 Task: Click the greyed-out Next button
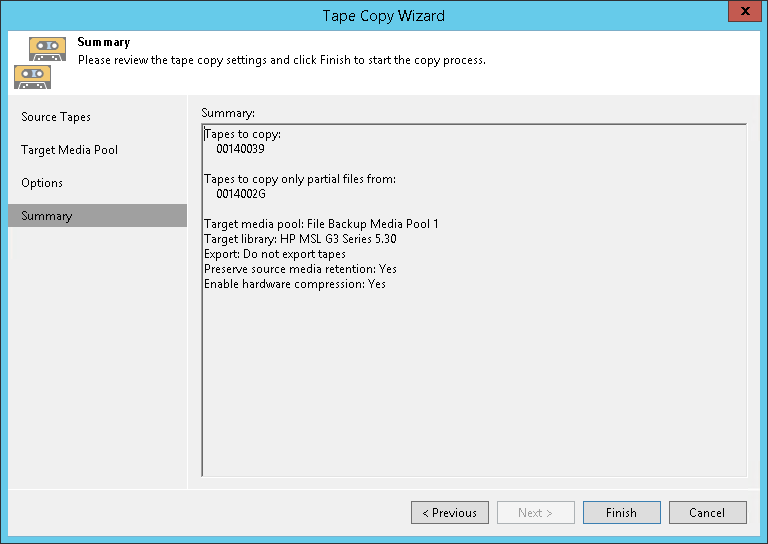tap(535, 513)
